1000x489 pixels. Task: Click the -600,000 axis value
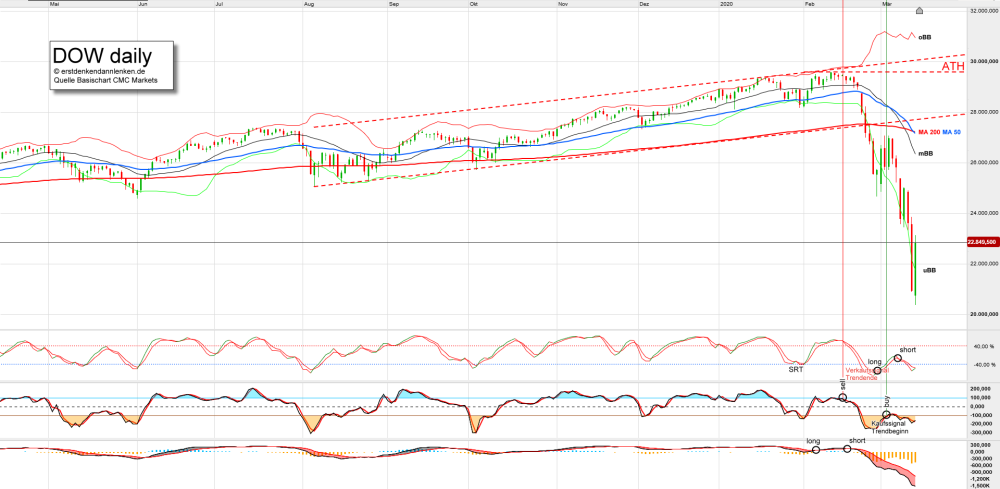tap(979, 465)
